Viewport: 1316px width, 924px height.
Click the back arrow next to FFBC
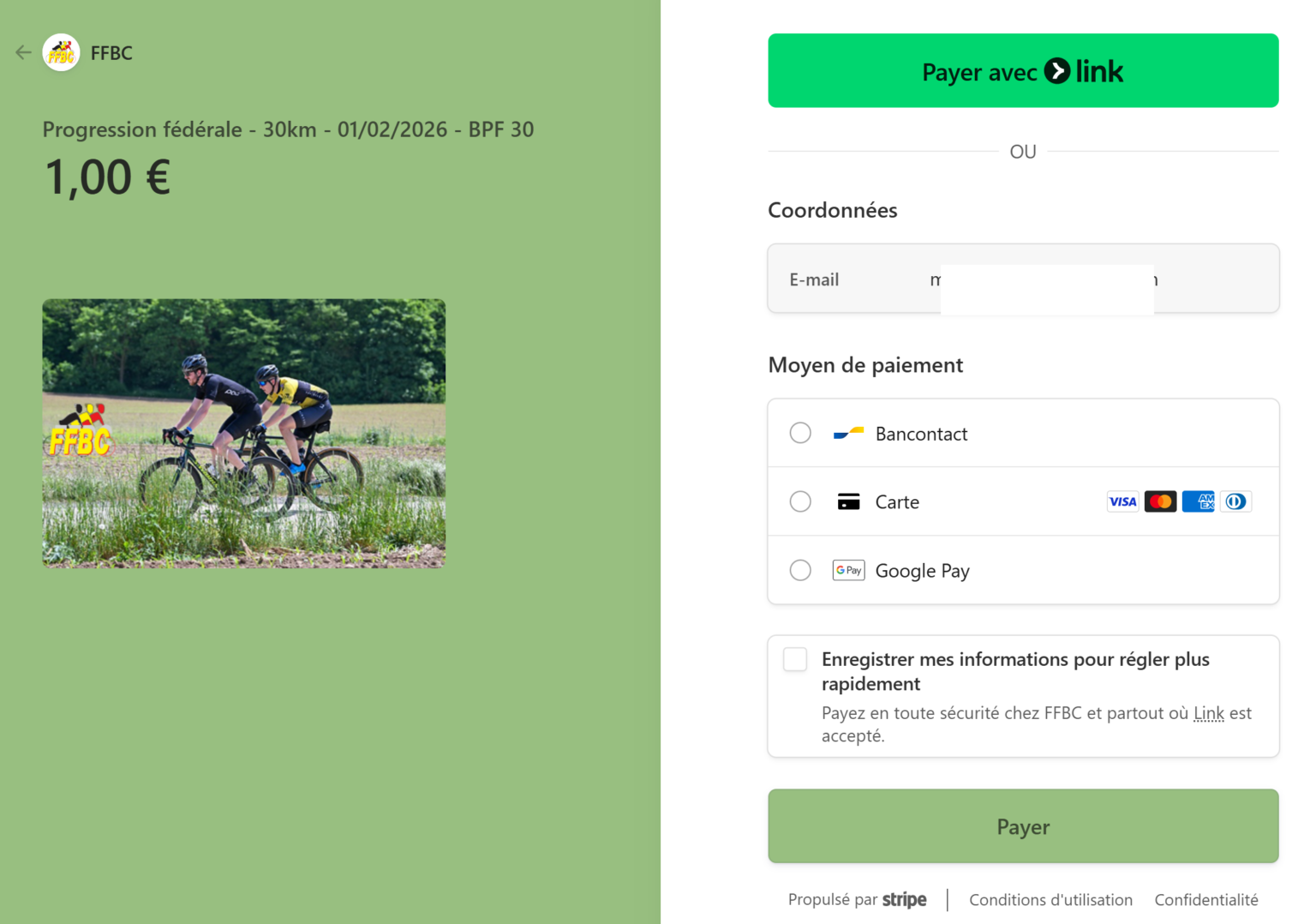(23, 52)
